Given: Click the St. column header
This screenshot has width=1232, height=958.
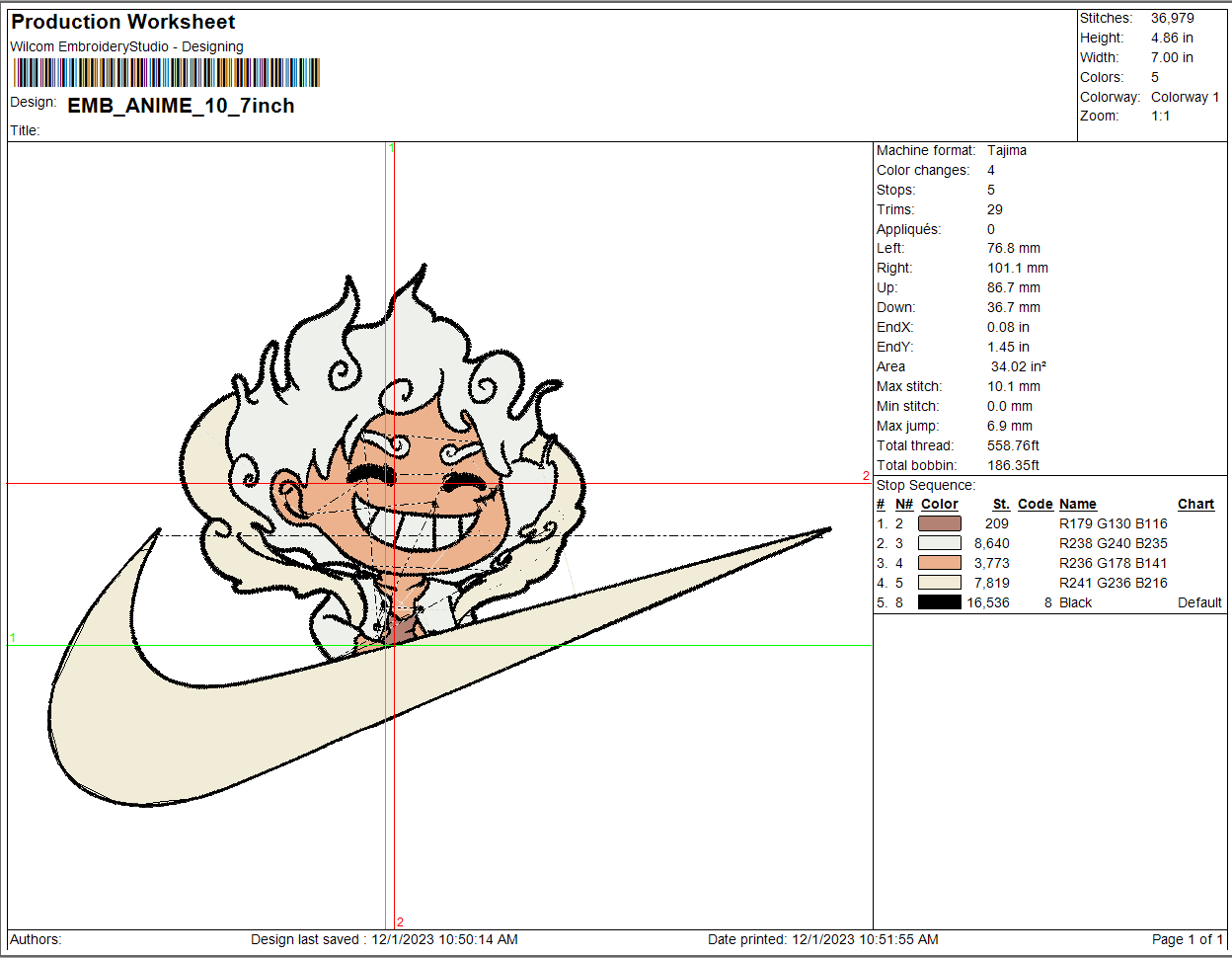Looking at the screenshot, I should coord(1000,504).
